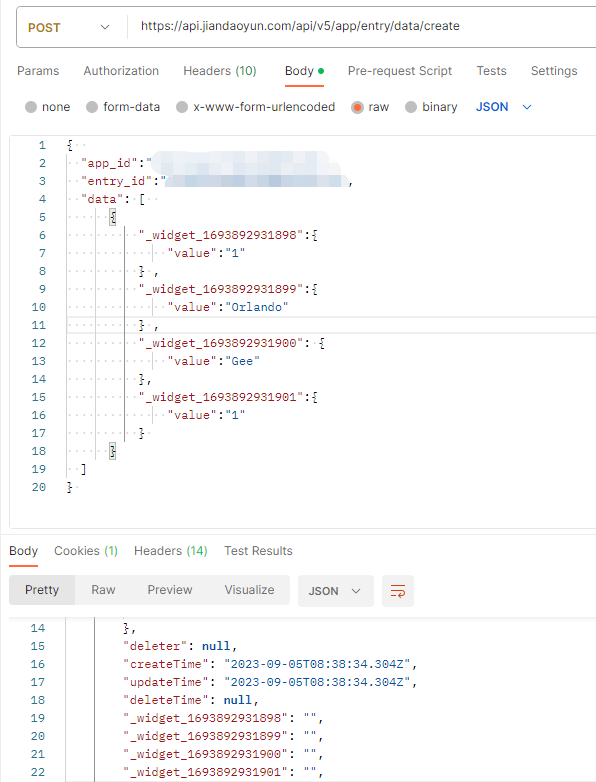Click line number 11 in request editor
Viewport: 596px width, 782px height.
coord(38,325)
